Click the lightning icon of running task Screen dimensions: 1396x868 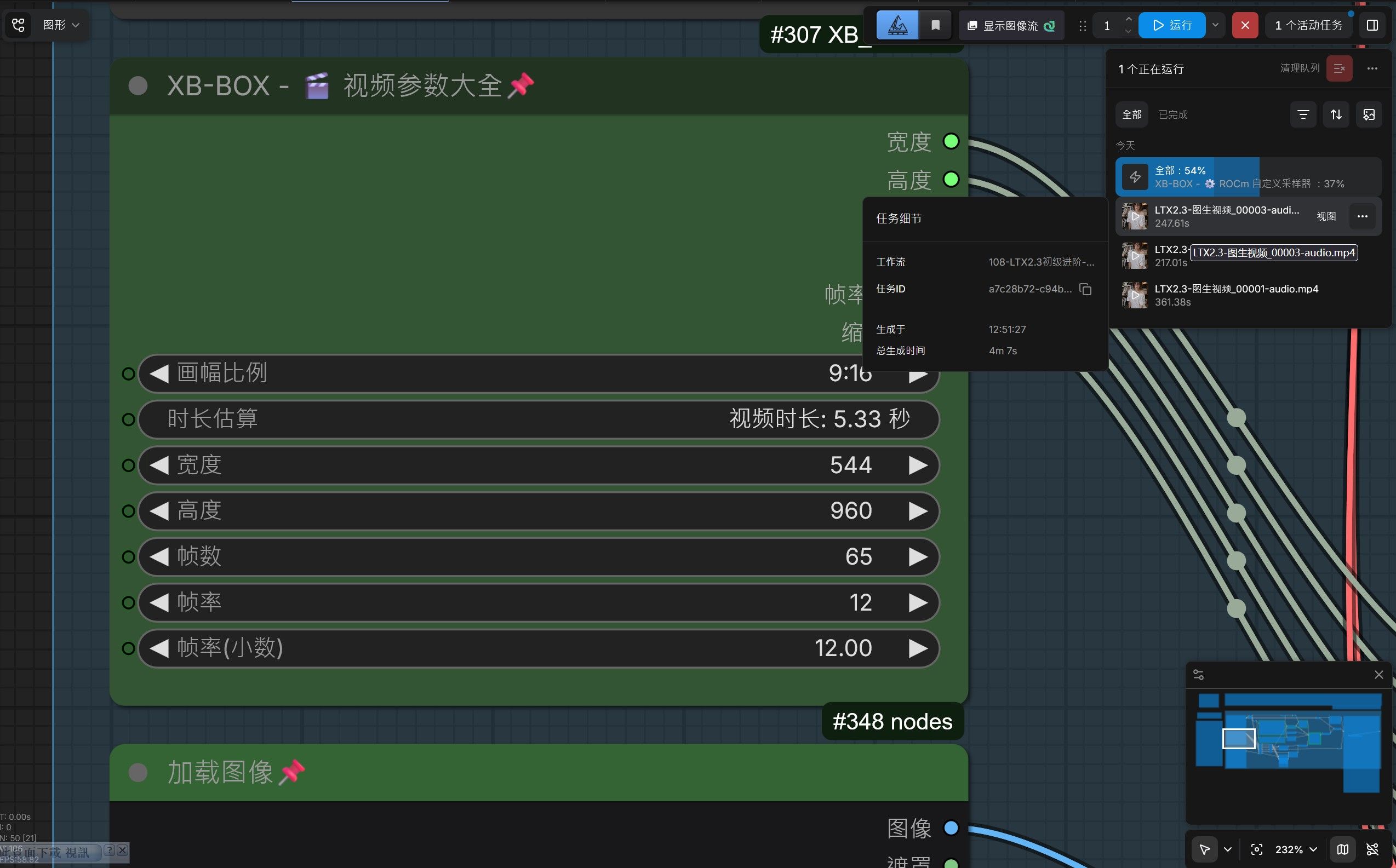click(1135, 177)
